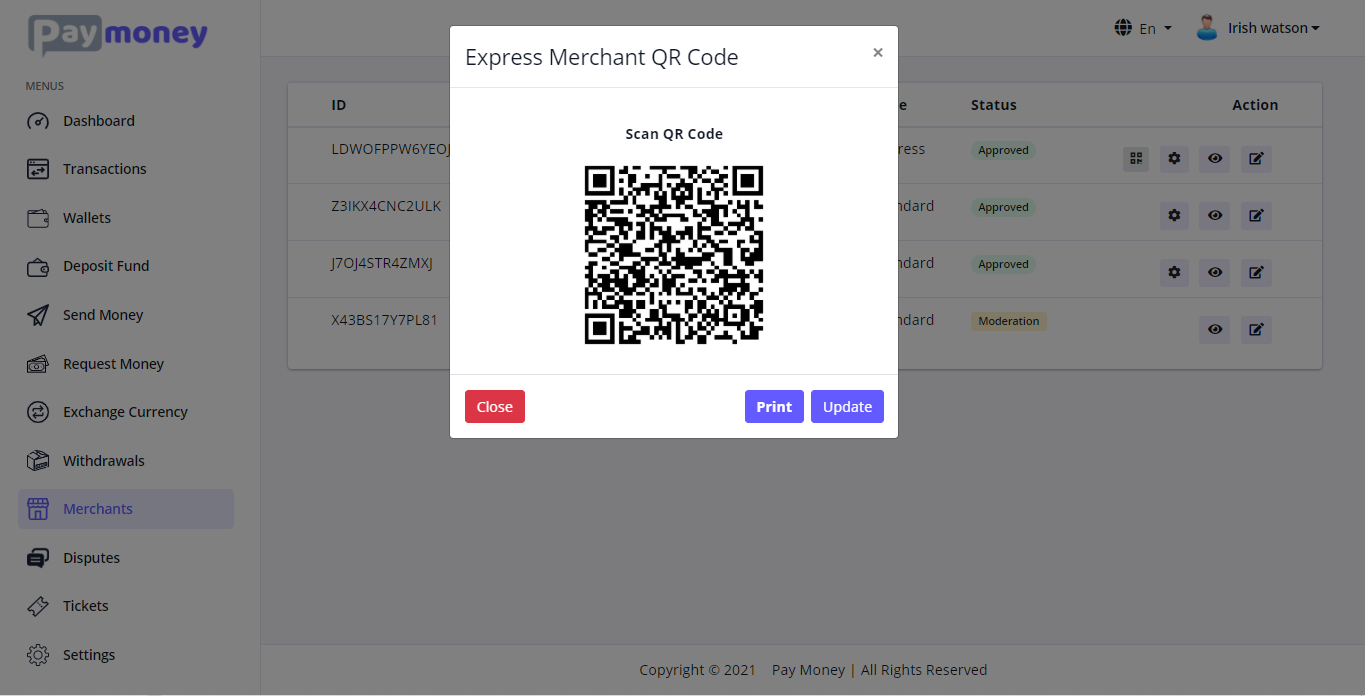Open the Irish watson account dropdown
Screen dimensions: 1365x696
point(1257,27)
